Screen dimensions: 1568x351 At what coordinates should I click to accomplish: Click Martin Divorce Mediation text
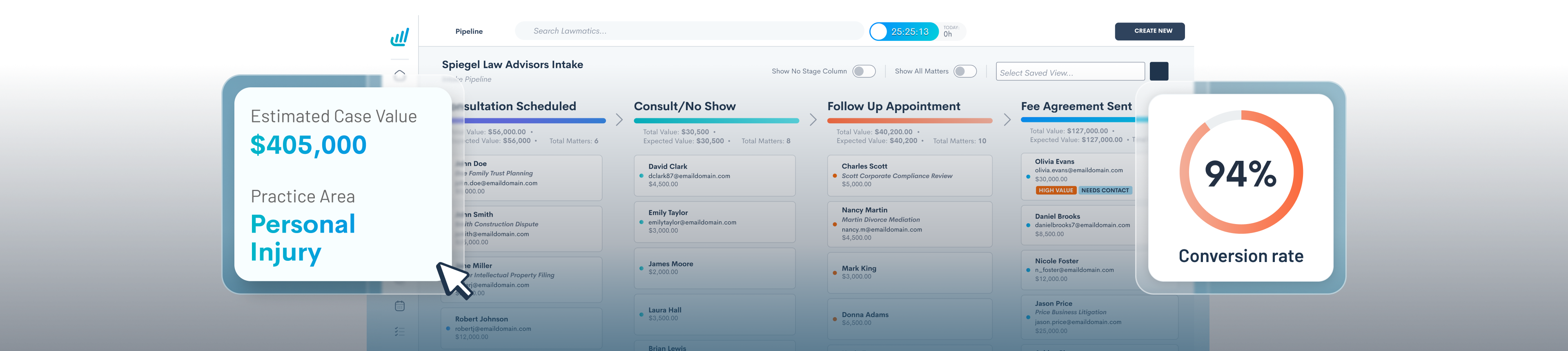tap(880, 220)
